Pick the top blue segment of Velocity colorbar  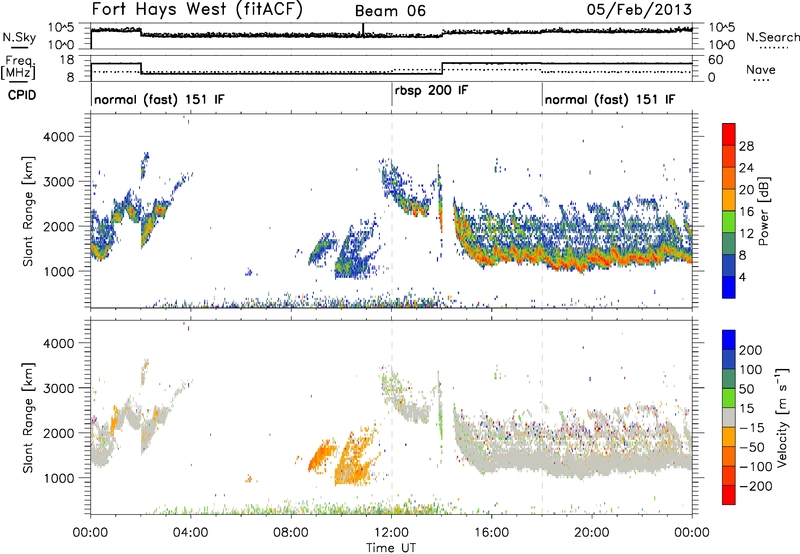(x=729, y=340)
